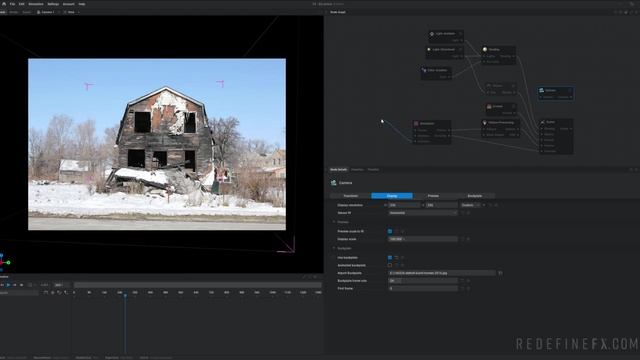This screenshot has height=360, width=640.
Task: Click the Camera node icon in details header
Action: click(x=333, y=183)
